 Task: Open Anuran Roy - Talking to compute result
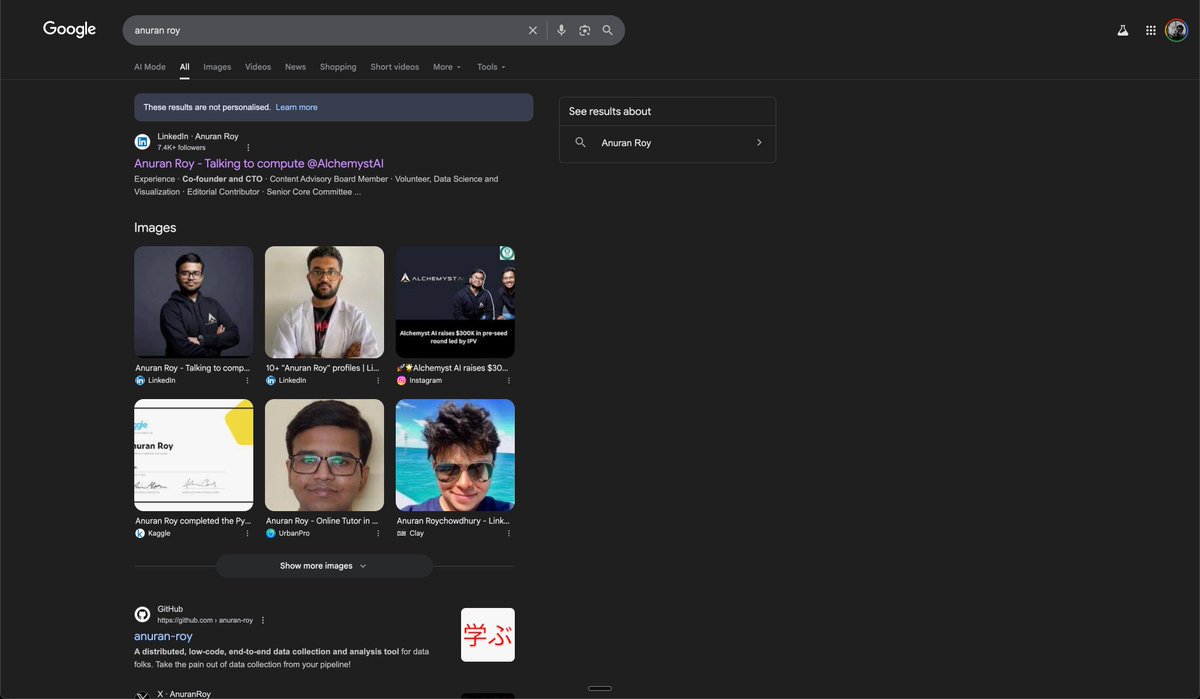[x=259, y=163]
